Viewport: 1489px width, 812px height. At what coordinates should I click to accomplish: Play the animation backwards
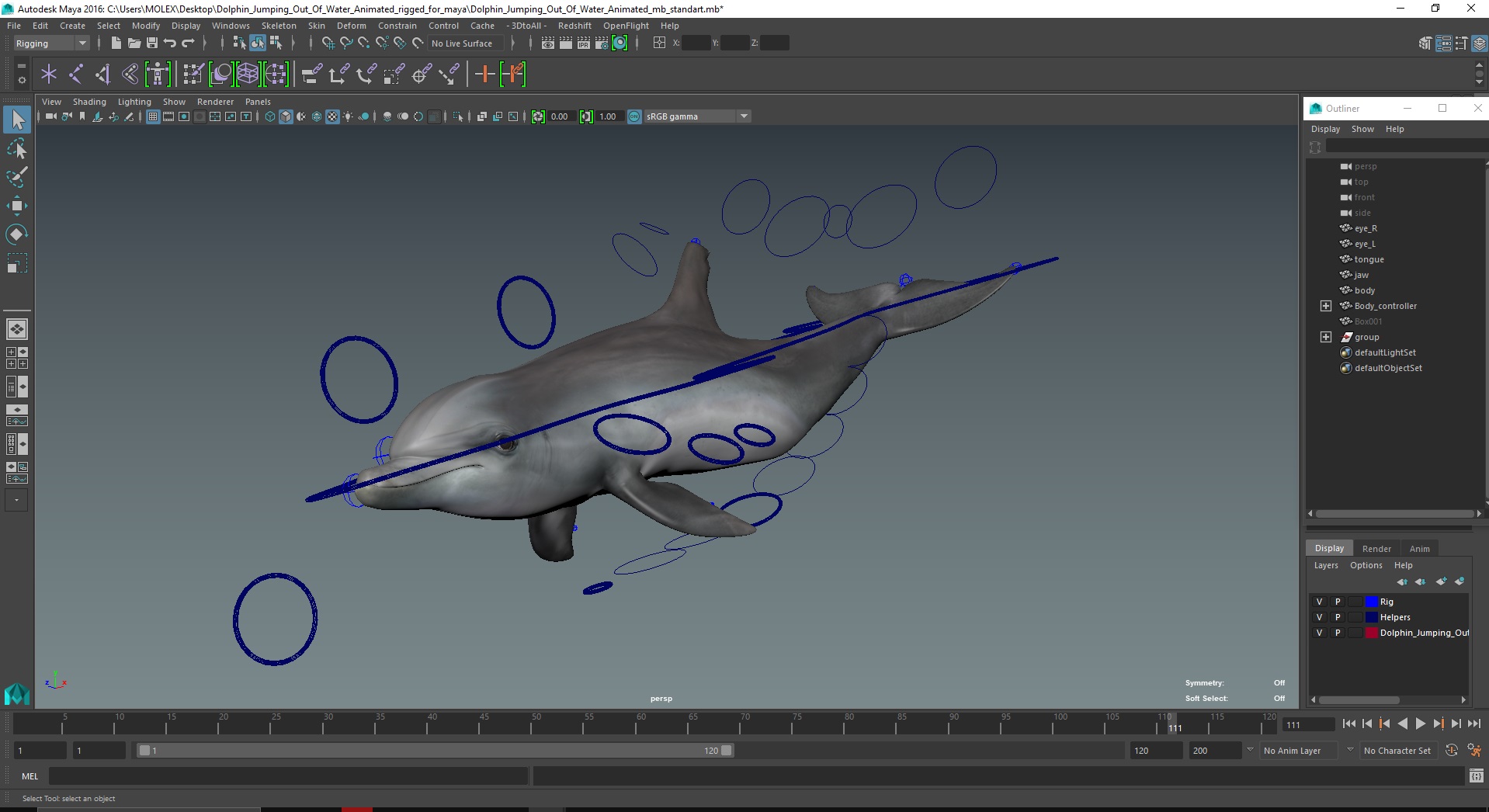point(1402,724)
